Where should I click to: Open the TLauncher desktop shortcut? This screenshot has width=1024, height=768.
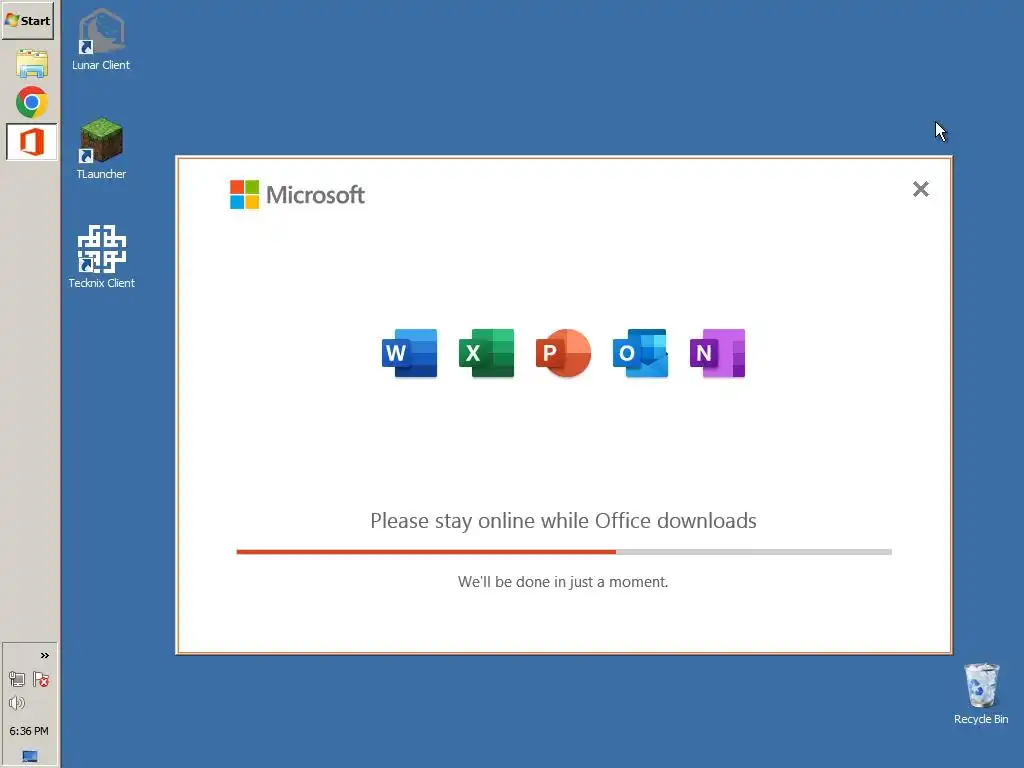point(101,149)
